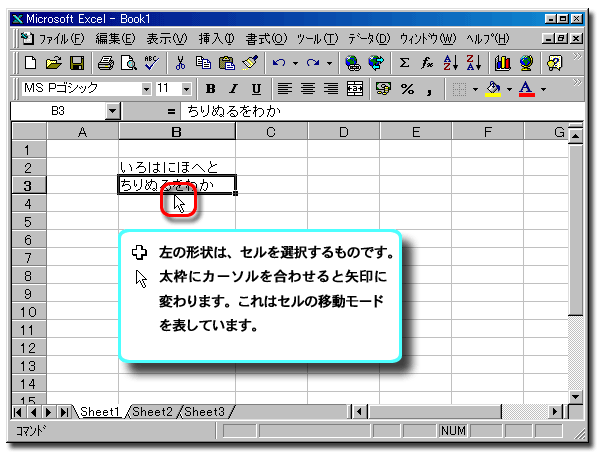Open Print Preview icon

(129, 63)
